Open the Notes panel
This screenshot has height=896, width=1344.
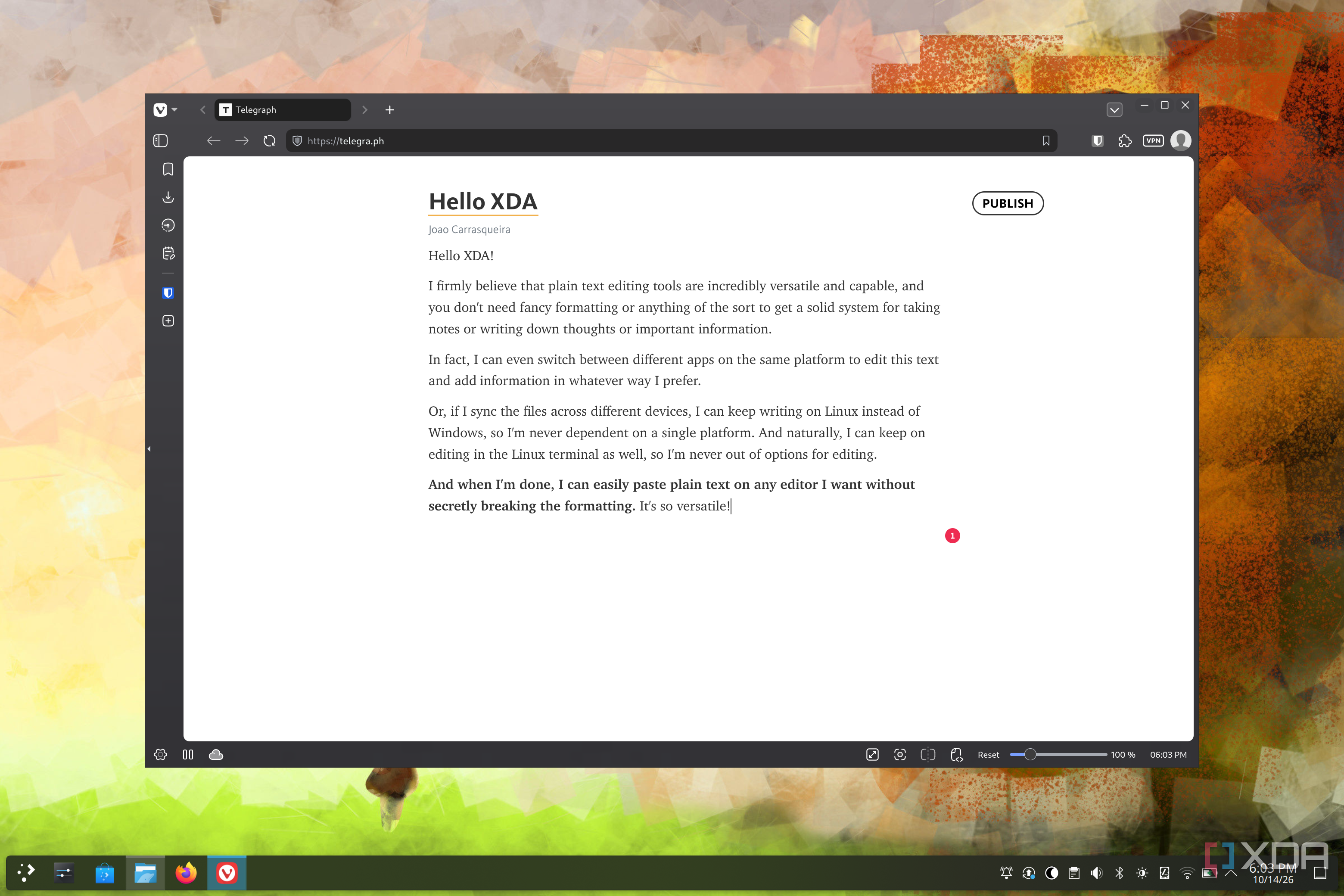coord(168,253)
